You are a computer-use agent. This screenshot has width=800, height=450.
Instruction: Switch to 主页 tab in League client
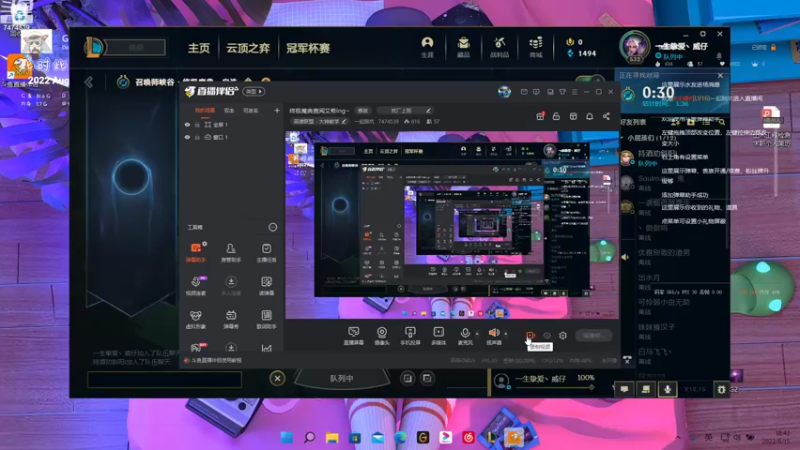pyautogui.click(x=198, y=48)
